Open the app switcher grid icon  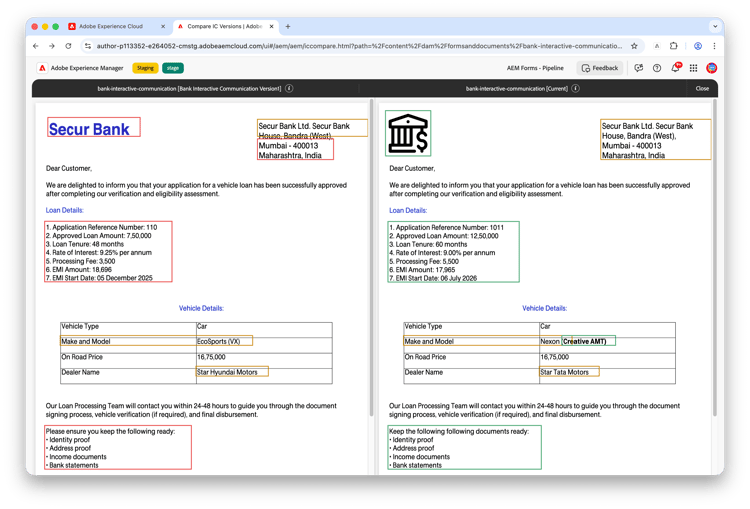tap(693, 68)
